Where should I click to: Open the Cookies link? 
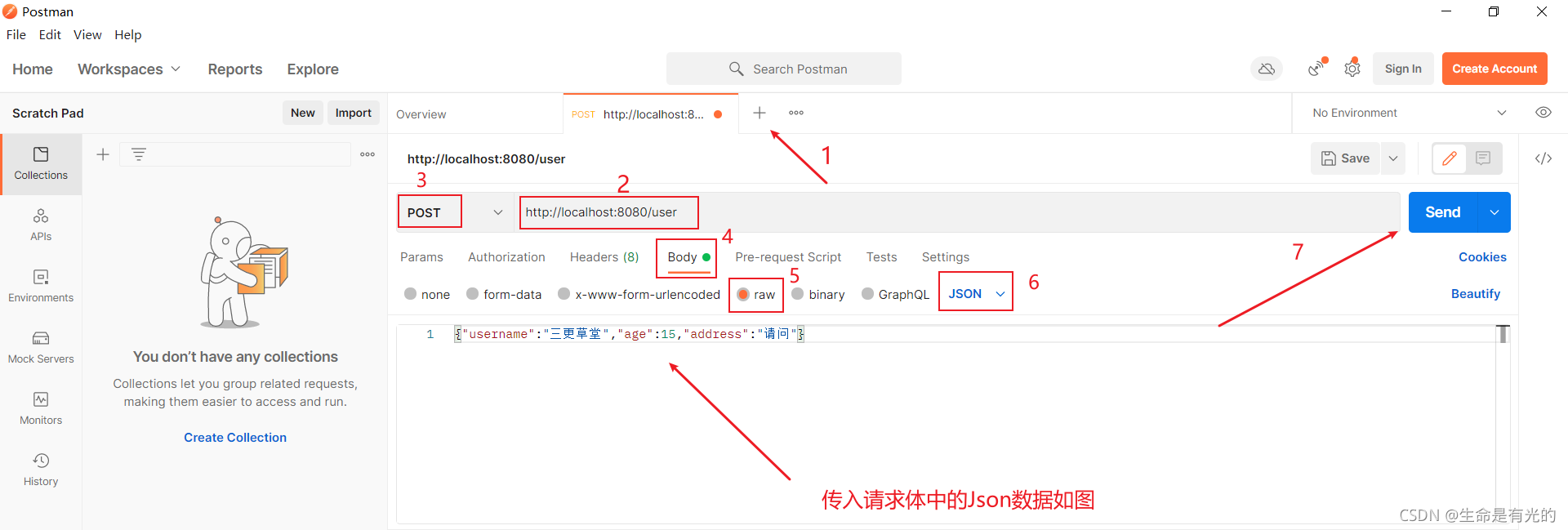tap(1482, 257)
